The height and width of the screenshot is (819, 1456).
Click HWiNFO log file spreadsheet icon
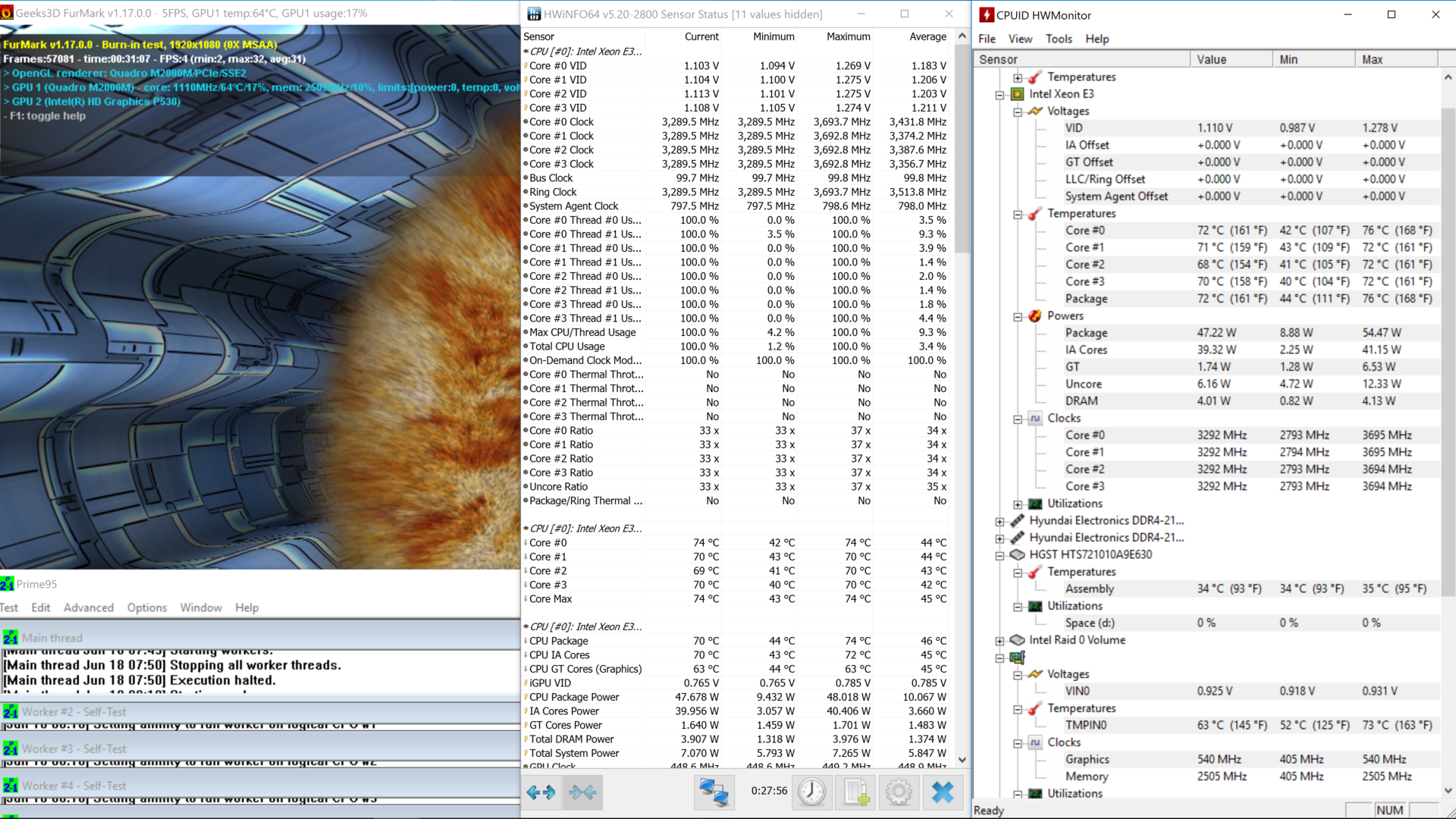[x=855, y=792]
